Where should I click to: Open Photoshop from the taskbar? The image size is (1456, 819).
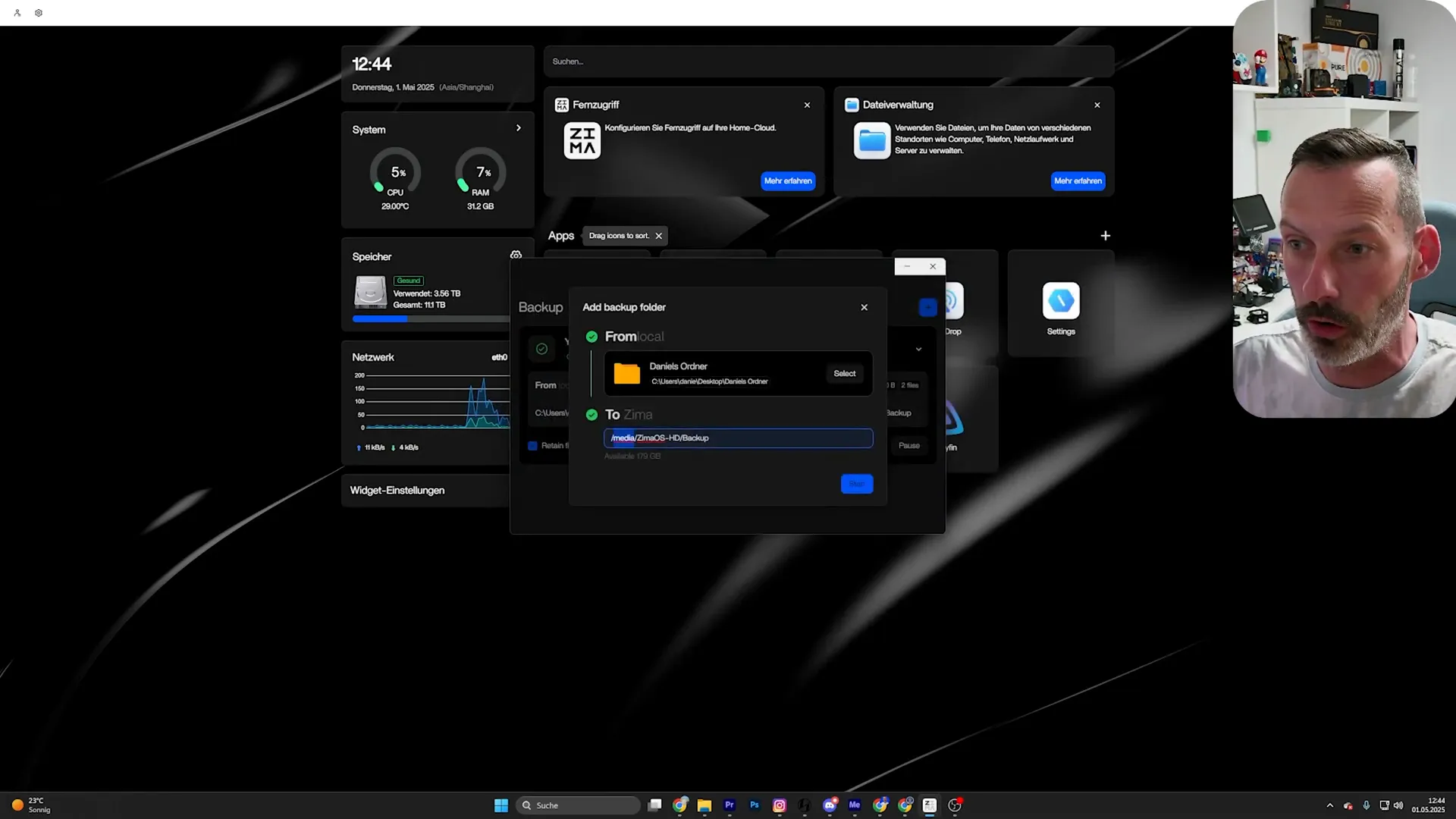coord(755,805)
